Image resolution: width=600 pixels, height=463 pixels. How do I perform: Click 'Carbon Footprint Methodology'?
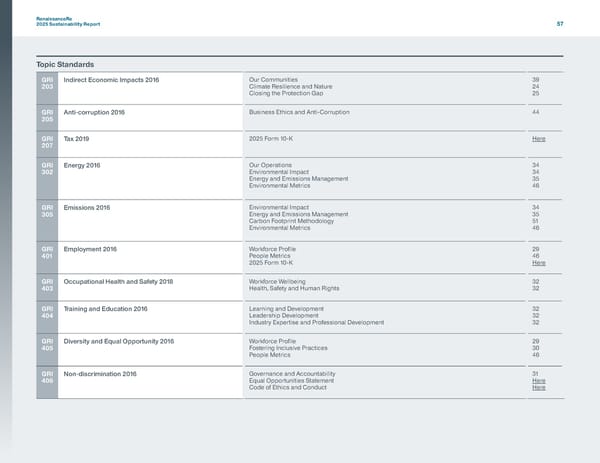(x=291, y=221)
